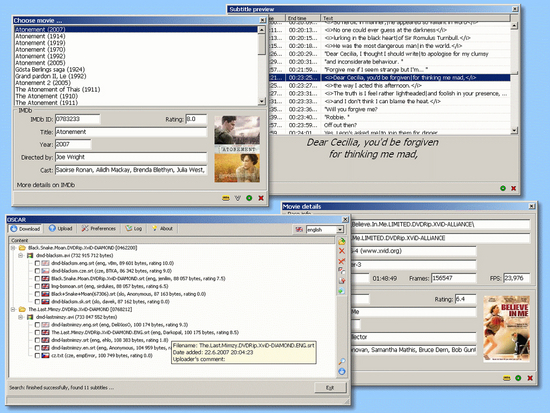
Task: Click the Directed by field Joe Wright
Action: point(131,157)
